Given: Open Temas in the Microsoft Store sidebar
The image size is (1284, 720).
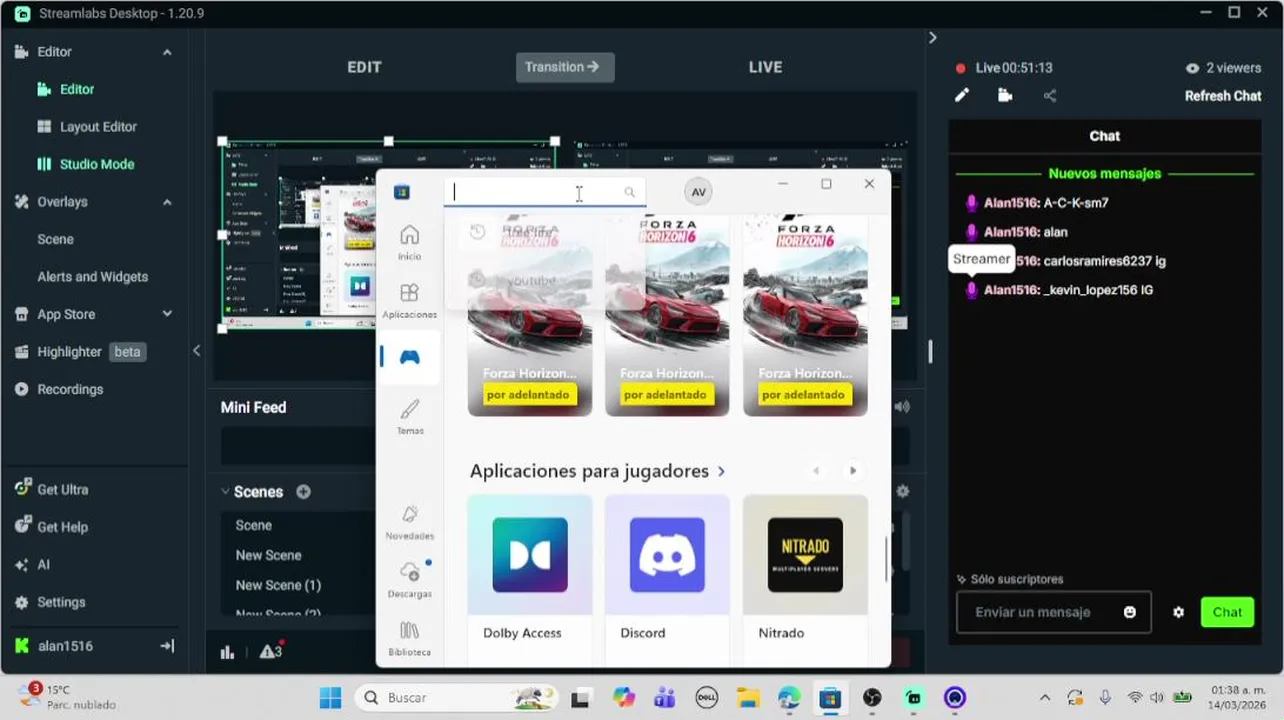Looking at the screenshot, I should click(x=410, y=416).
